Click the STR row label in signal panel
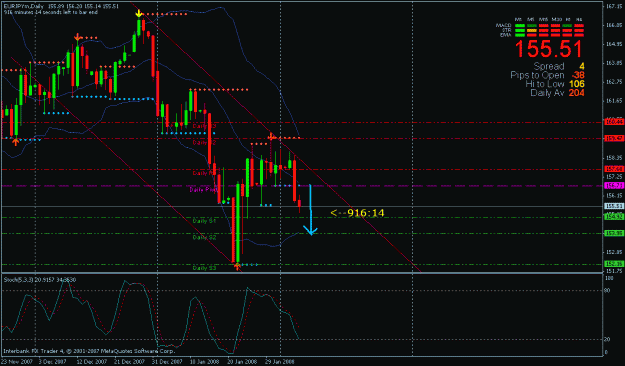 coord(506,30)
